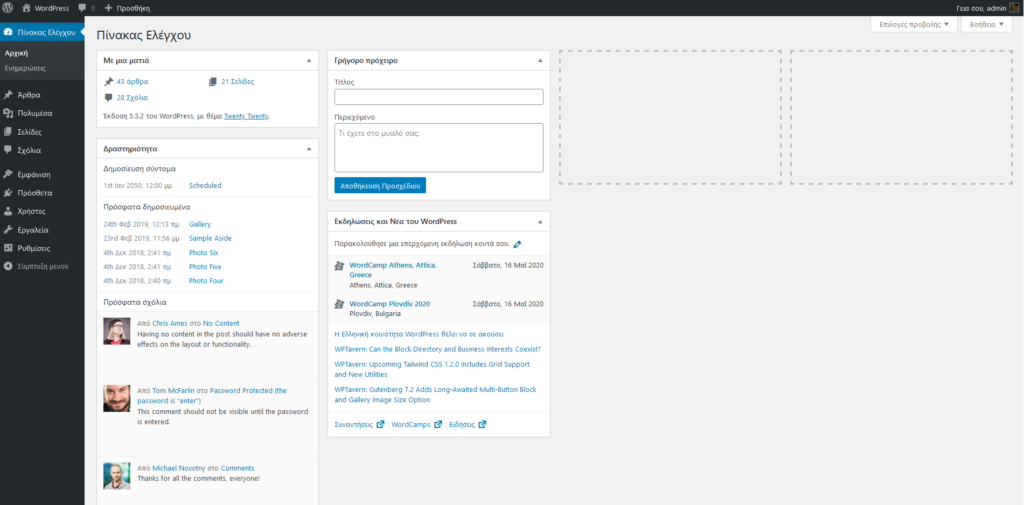
Task: Click the Άρθρα pushpin icon in sidebar
Action: coord(9,95)
